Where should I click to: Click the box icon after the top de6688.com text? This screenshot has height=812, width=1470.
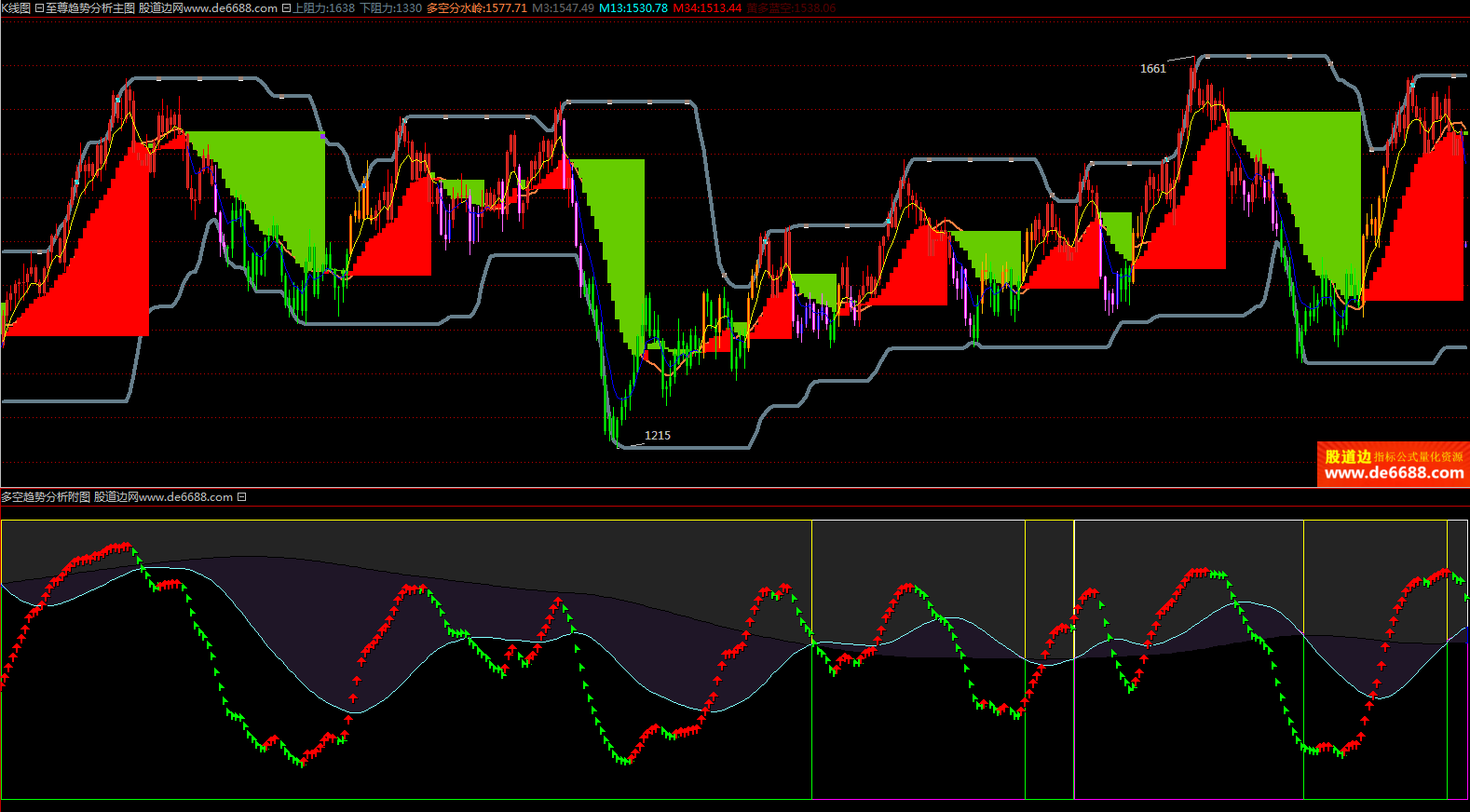point(286,8)
